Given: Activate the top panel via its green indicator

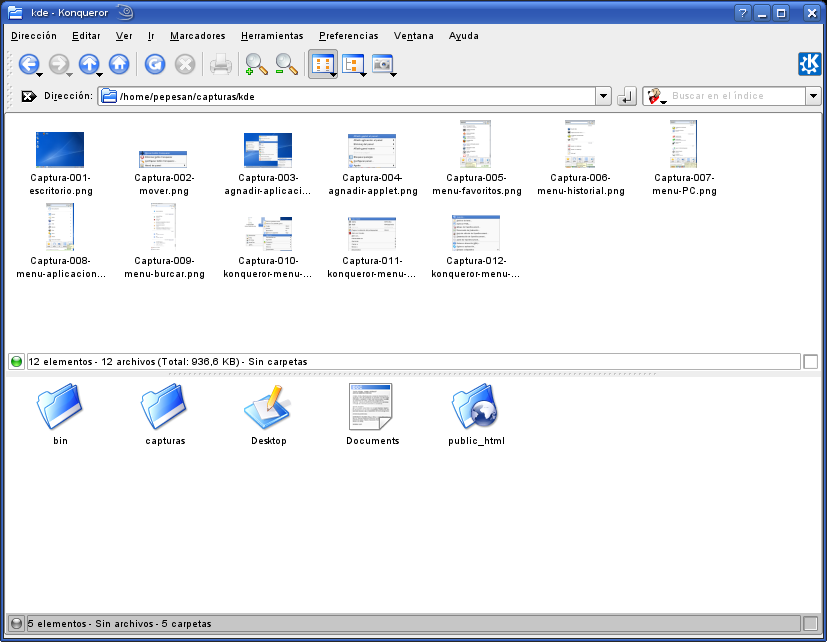Looking at the screenshot, I should pyautogui.click(x=17, y=362).
